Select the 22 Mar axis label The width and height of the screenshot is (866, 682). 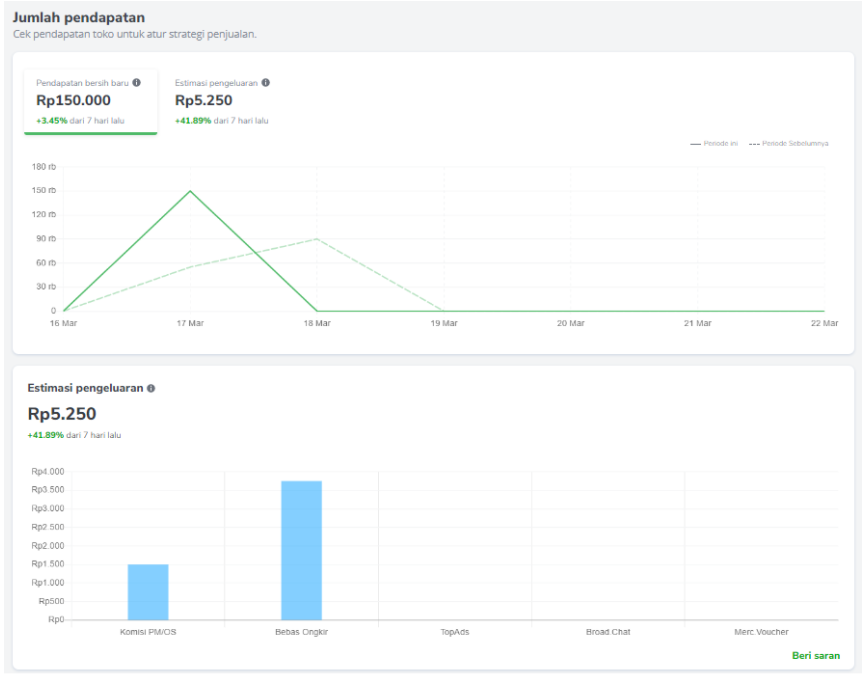tap(824, 323)
